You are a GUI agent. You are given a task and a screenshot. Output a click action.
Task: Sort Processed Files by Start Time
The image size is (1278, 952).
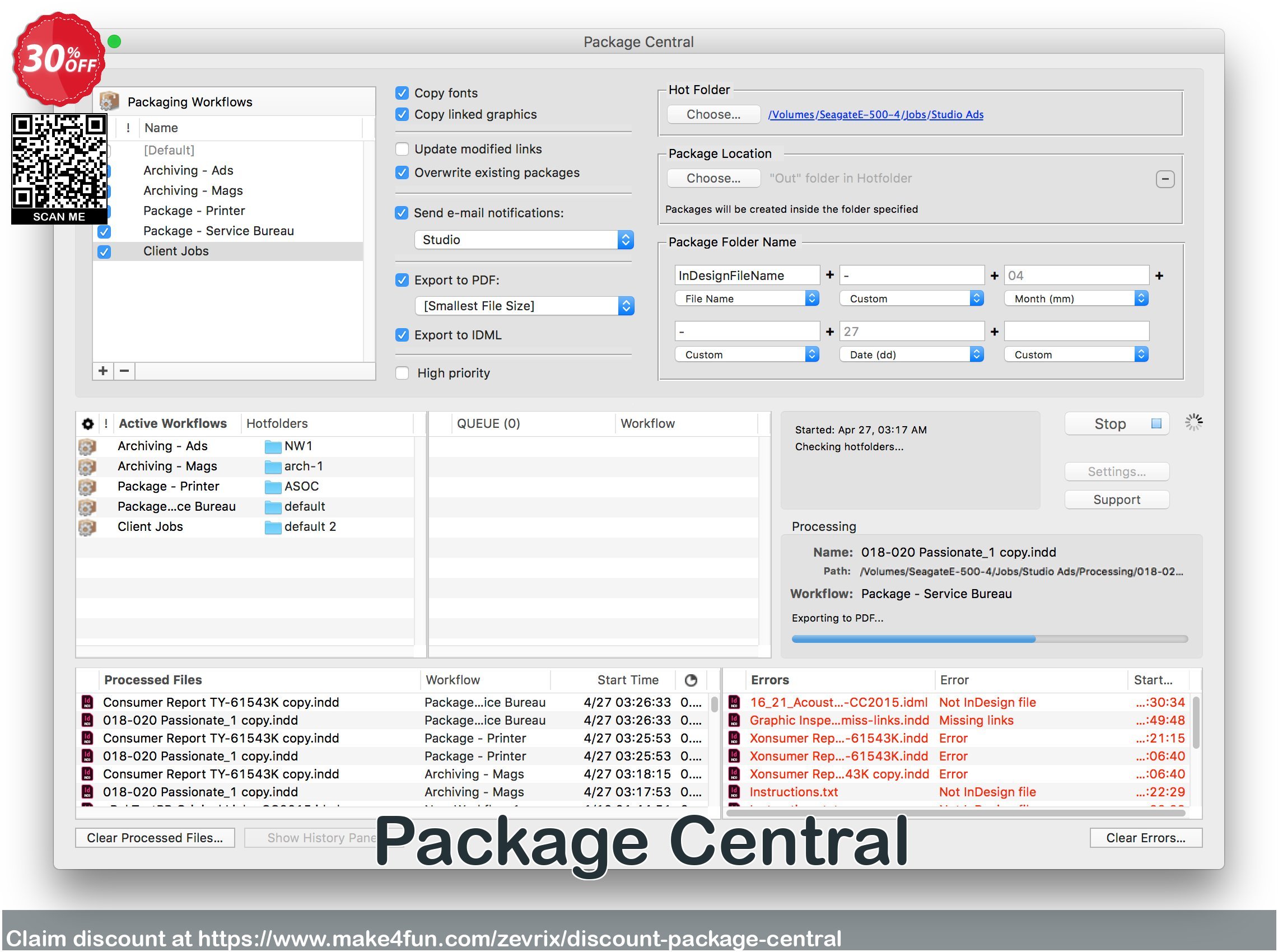(x=614, y=680)
